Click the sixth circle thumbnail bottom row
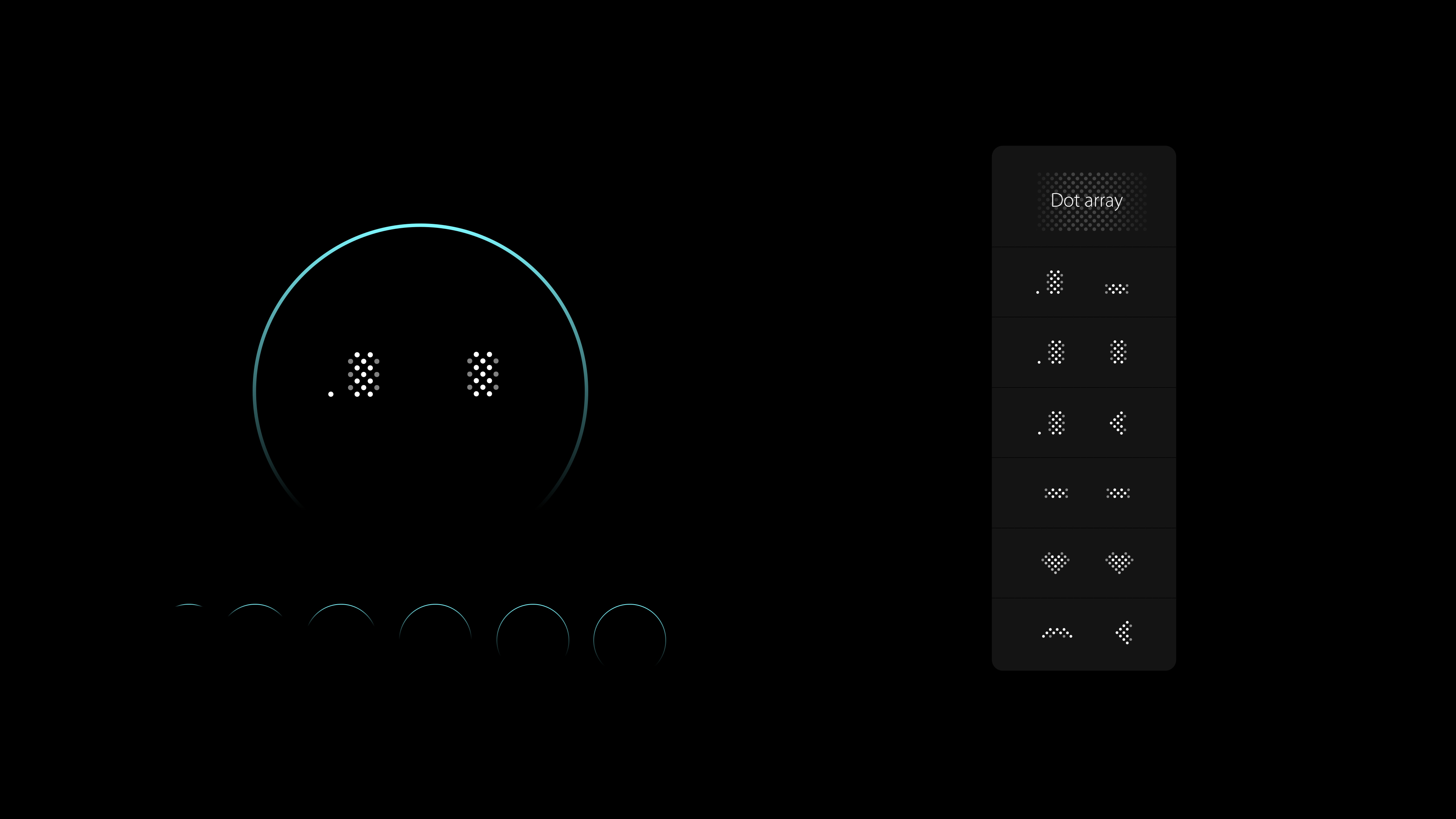1456x819 pixels. pos(630,636)
